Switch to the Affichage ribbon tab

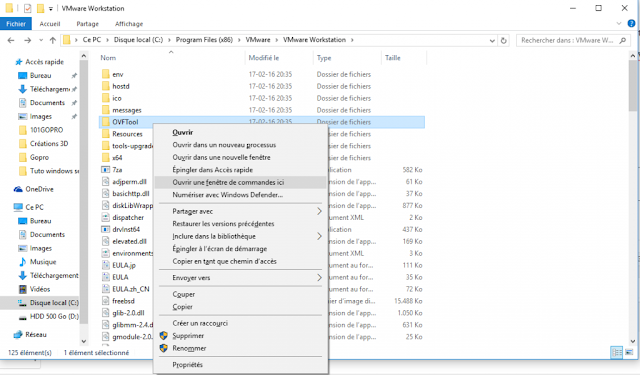click(129, 24)
